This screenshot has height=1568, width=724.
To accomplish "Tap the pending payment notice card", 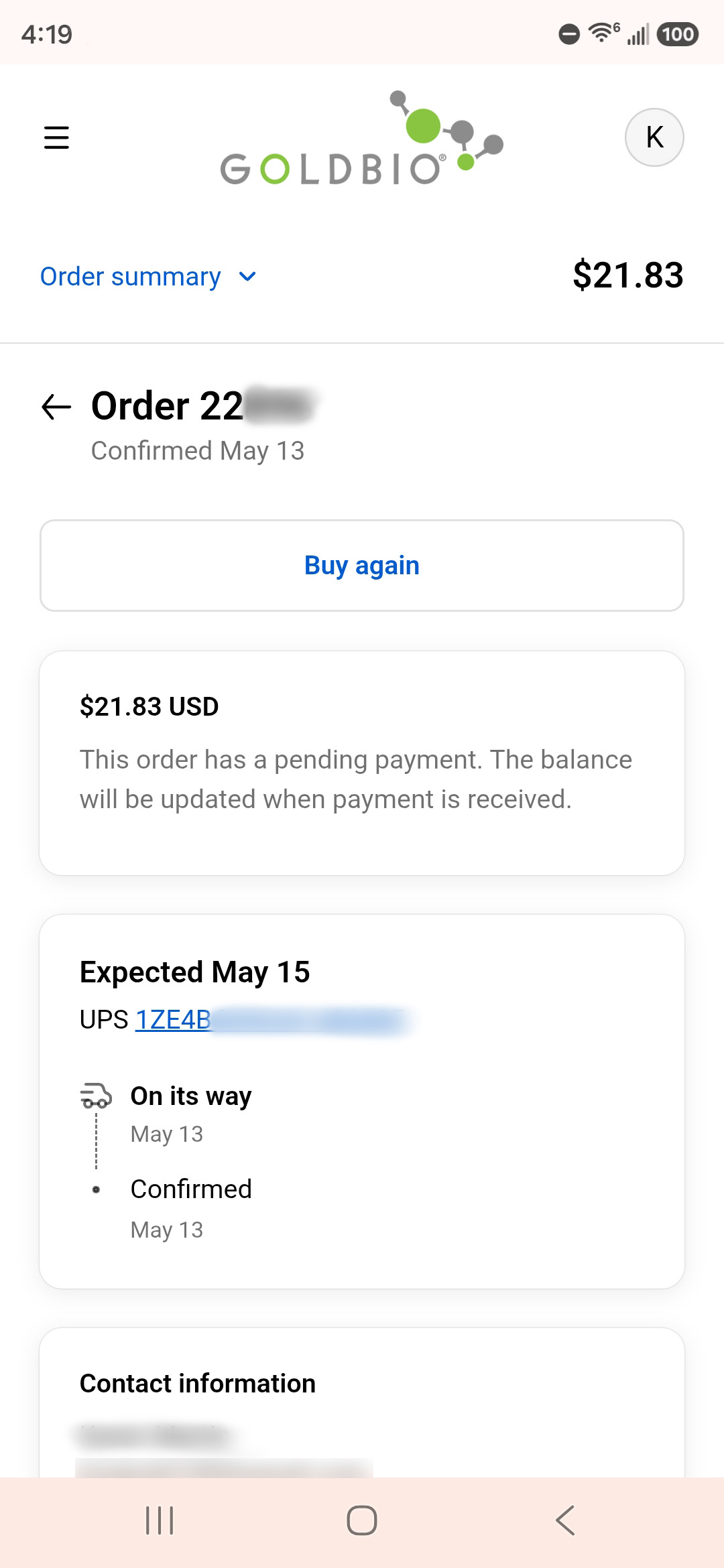I will point(362,763).
